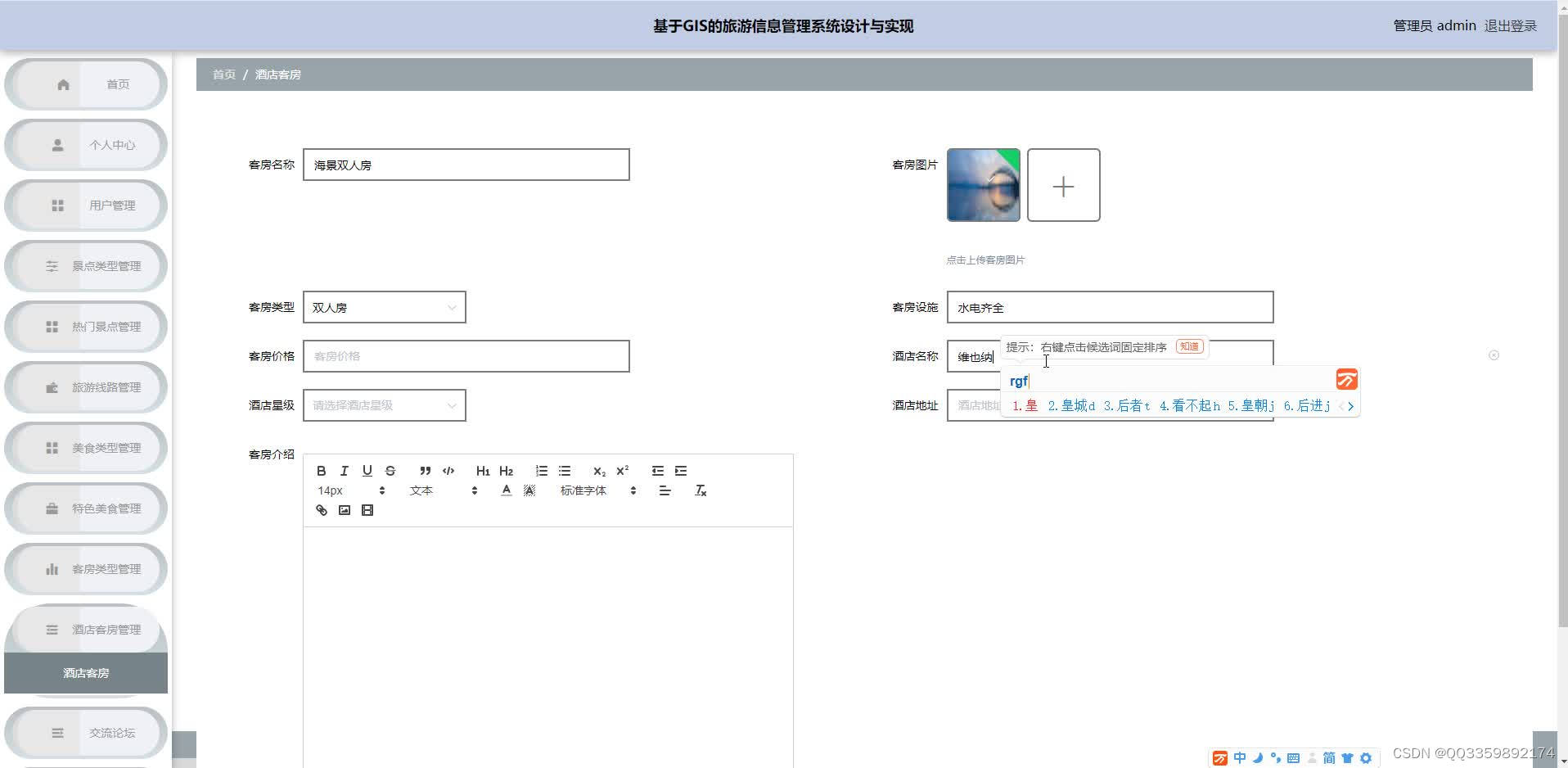Select the 酒店客房 submenu item
The width and height of the screenshot is (1568, 768).
[86, 673]
